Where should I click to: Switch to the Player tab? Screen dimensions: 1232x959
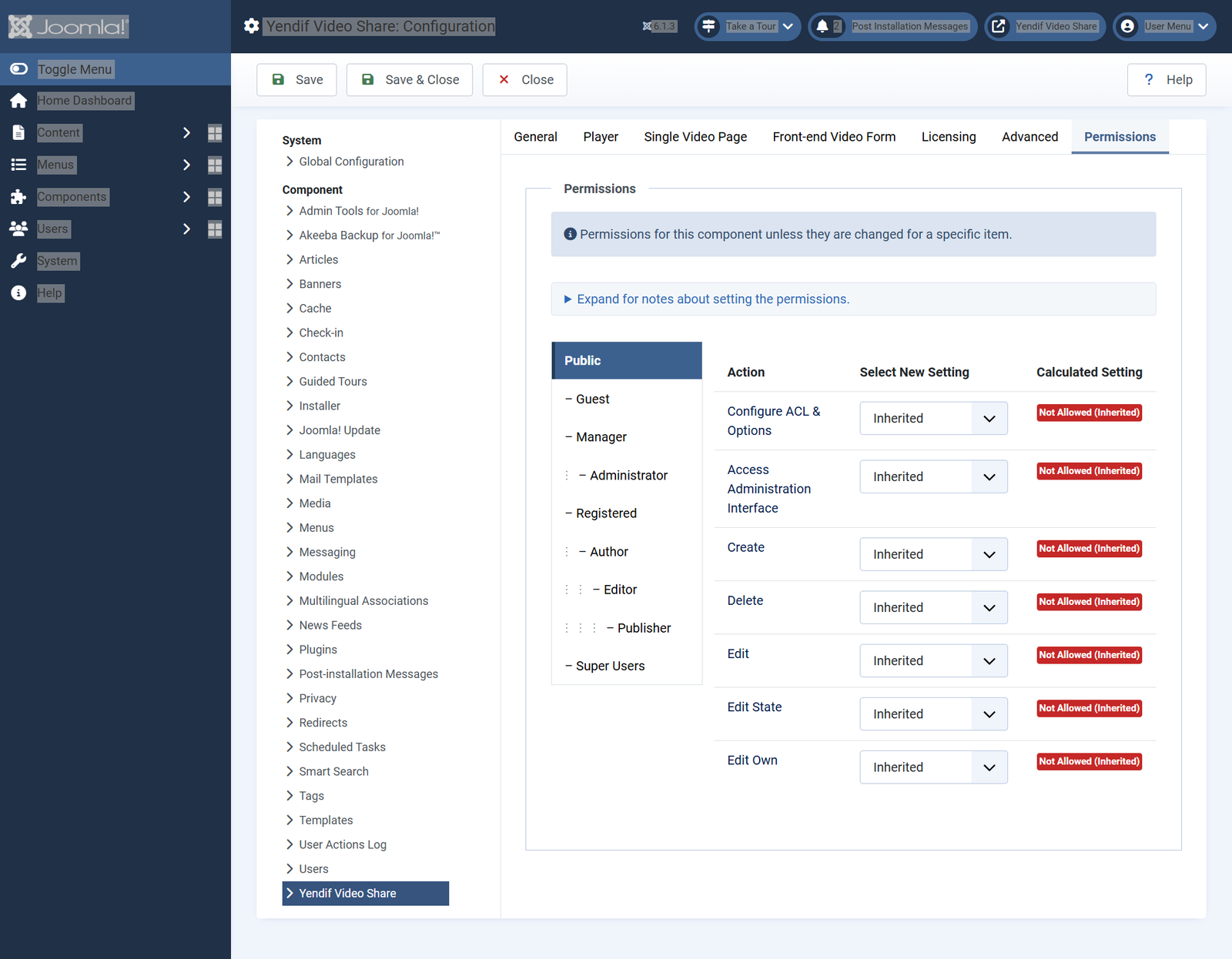click(601, 137)
